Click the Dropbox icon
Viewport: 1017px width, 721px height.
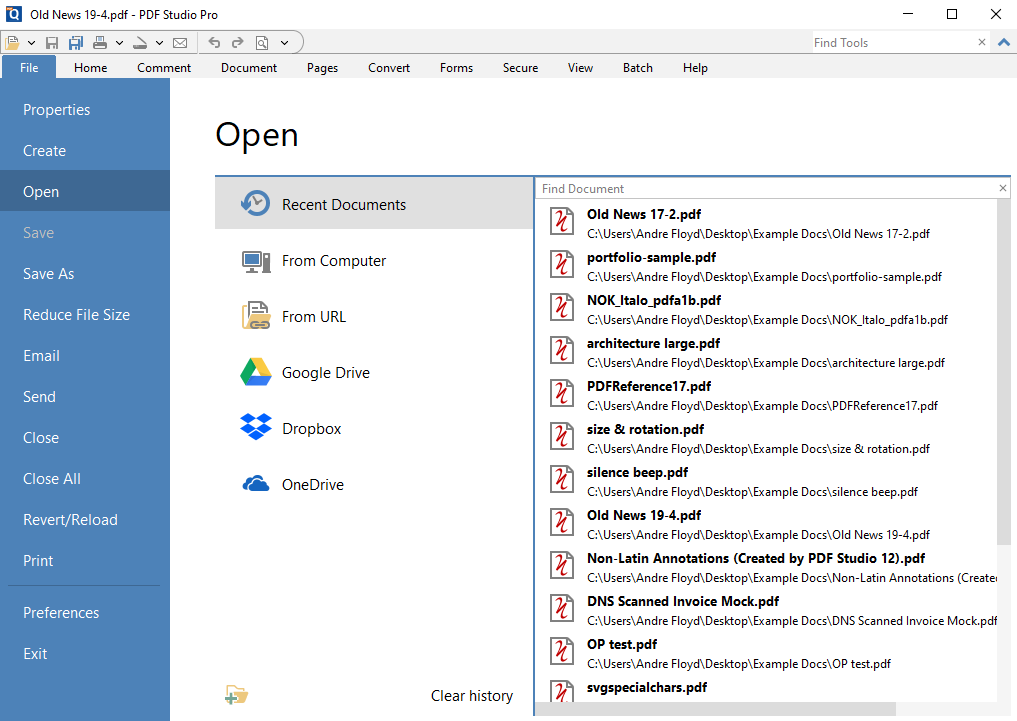256,427
